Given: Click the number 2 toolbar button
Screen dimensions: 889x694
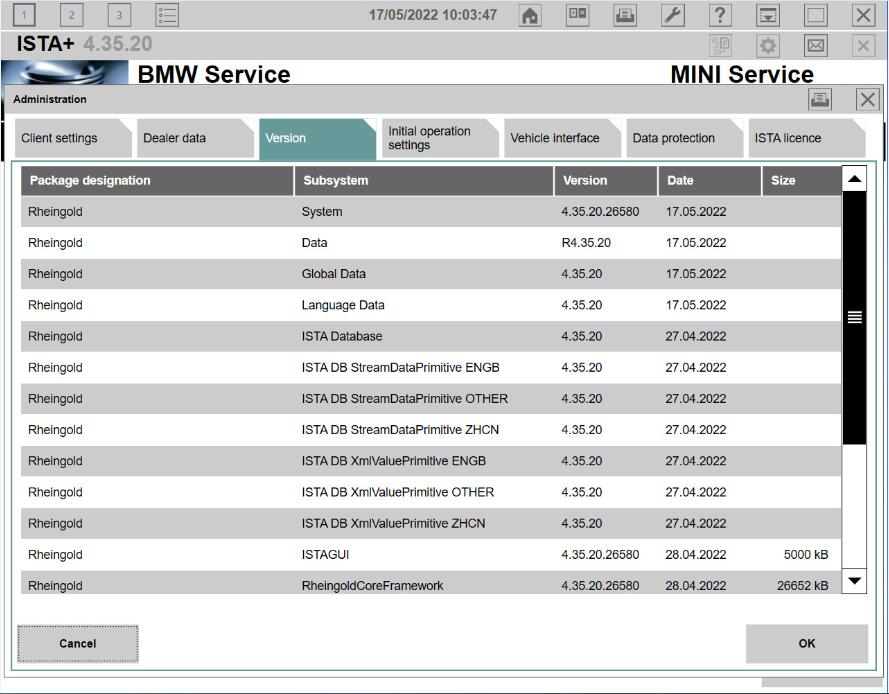Looking at the screenshot, I should tap(71, 15).
